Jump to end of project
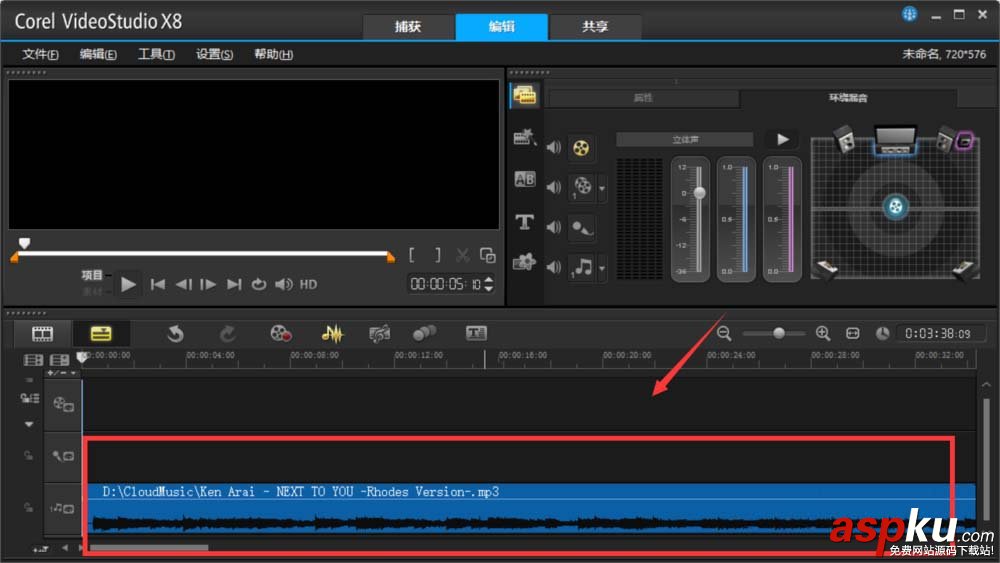The image size is (1000, 563). [234, 284]
